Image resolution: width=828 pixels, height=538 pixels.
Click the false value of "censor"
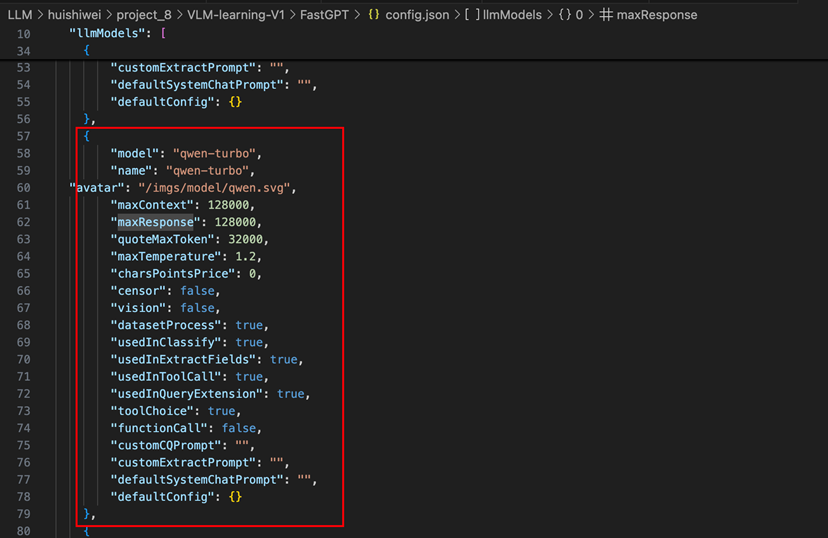(x=198, y=290)
